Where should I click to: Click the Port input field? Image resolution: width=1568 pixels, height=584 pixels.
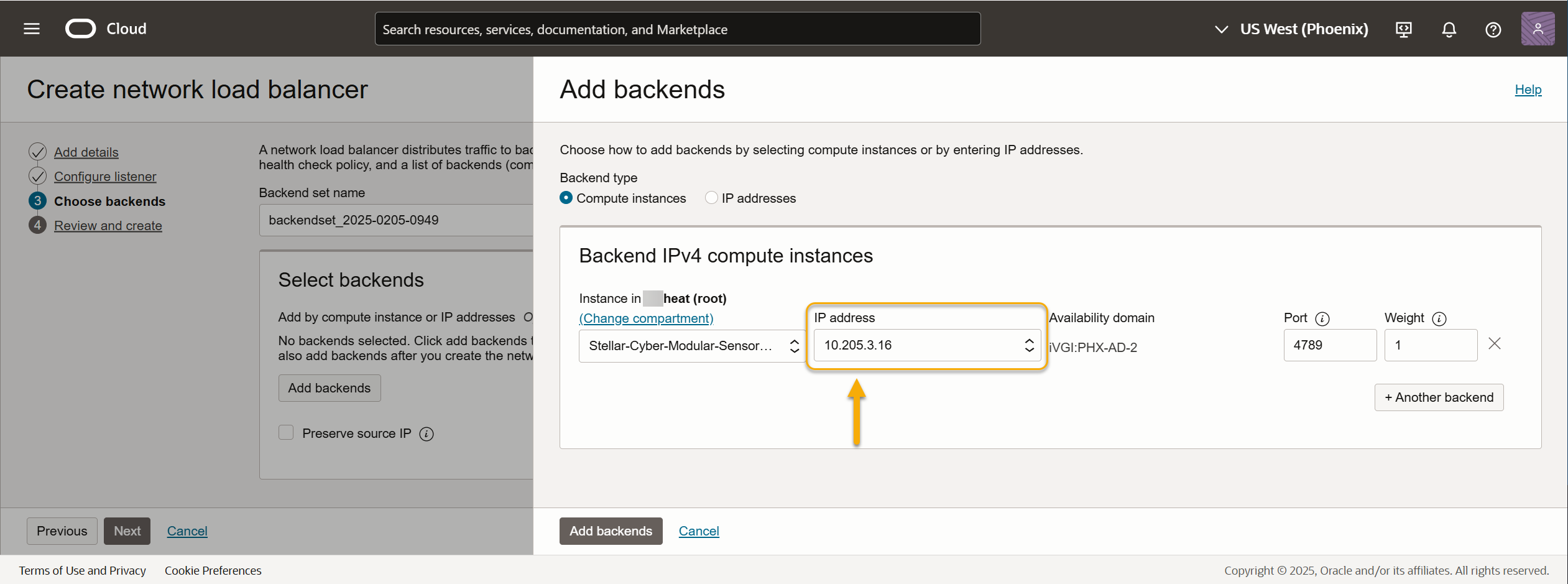click(x=1329, y=345)
